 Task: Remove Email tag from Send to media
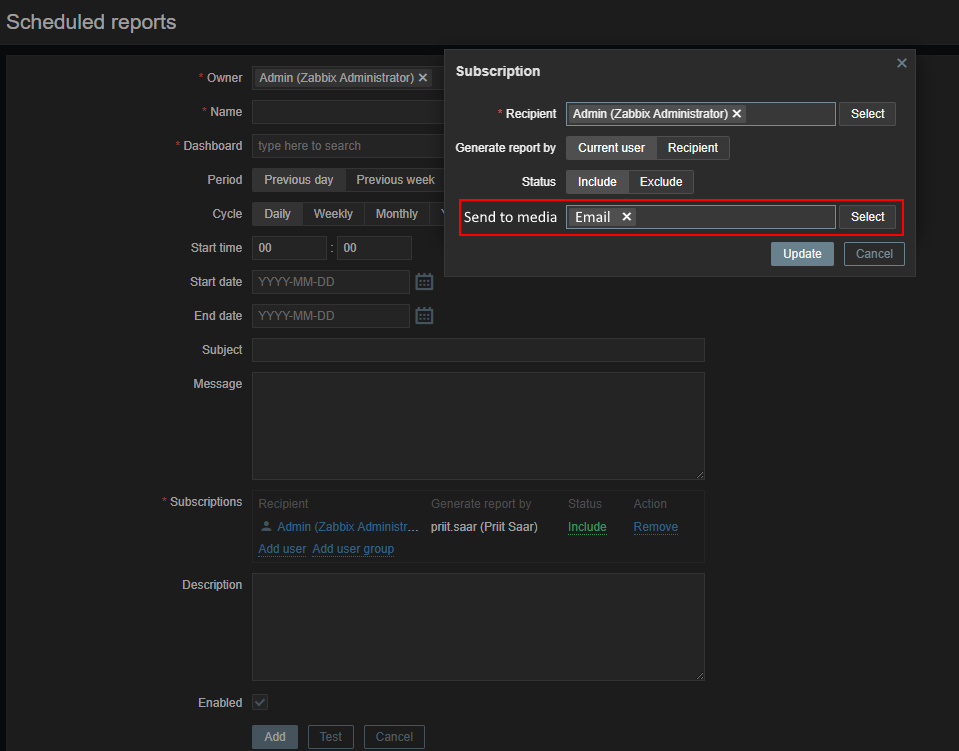coord(627,217)
